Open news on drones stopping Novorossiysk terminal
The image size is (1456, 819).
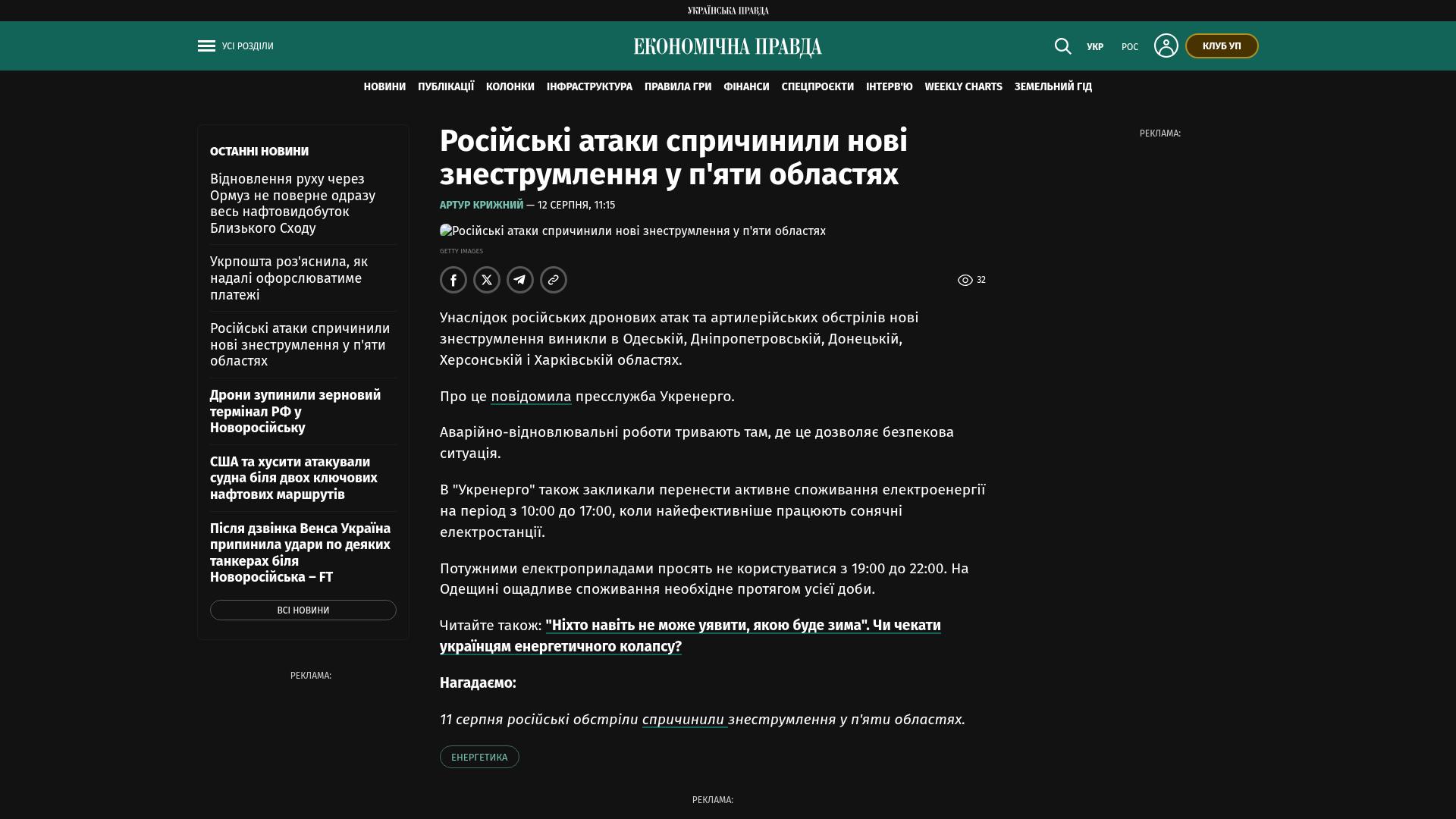(296, 412)
